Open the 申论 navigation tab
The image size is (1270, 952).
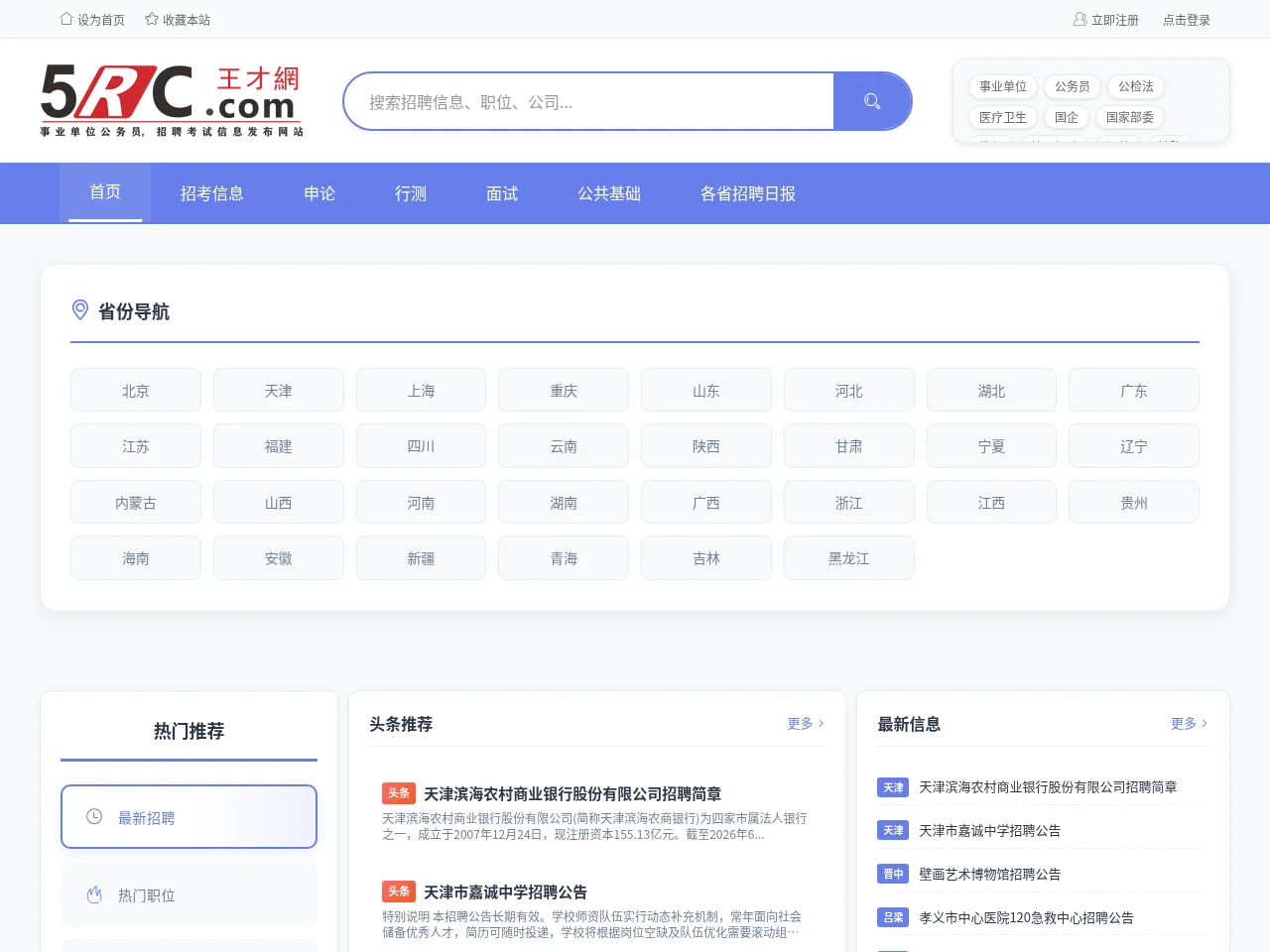(x=319, y=193)
